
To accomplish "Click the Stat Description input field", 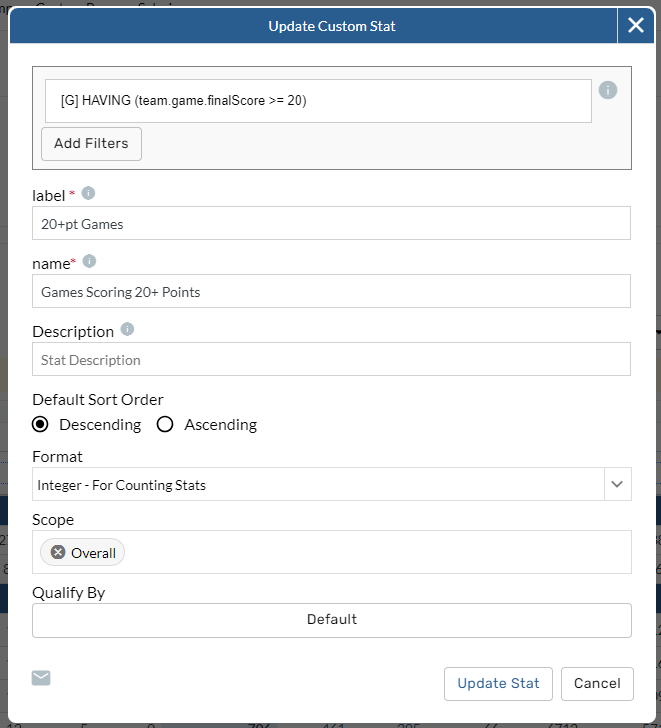I will pyautogui.click(x=331, y=360).
